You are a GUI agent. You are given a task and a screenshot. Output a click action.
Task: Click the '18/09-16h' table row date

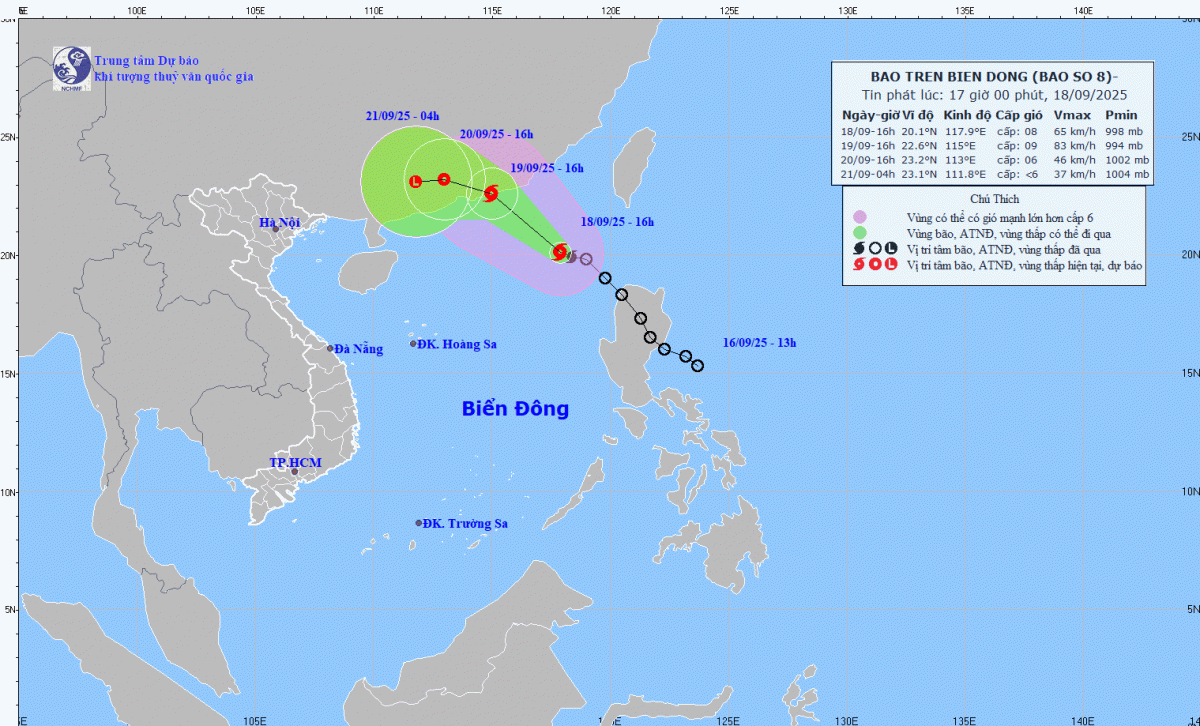pos(868,130)
